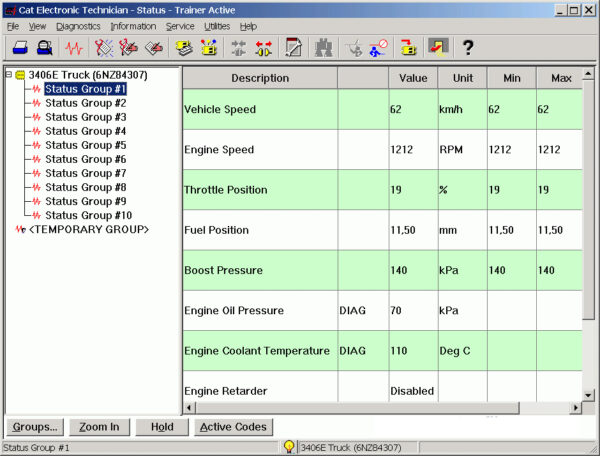Select Status Group #8 in tree

click(x=85, y=187)
